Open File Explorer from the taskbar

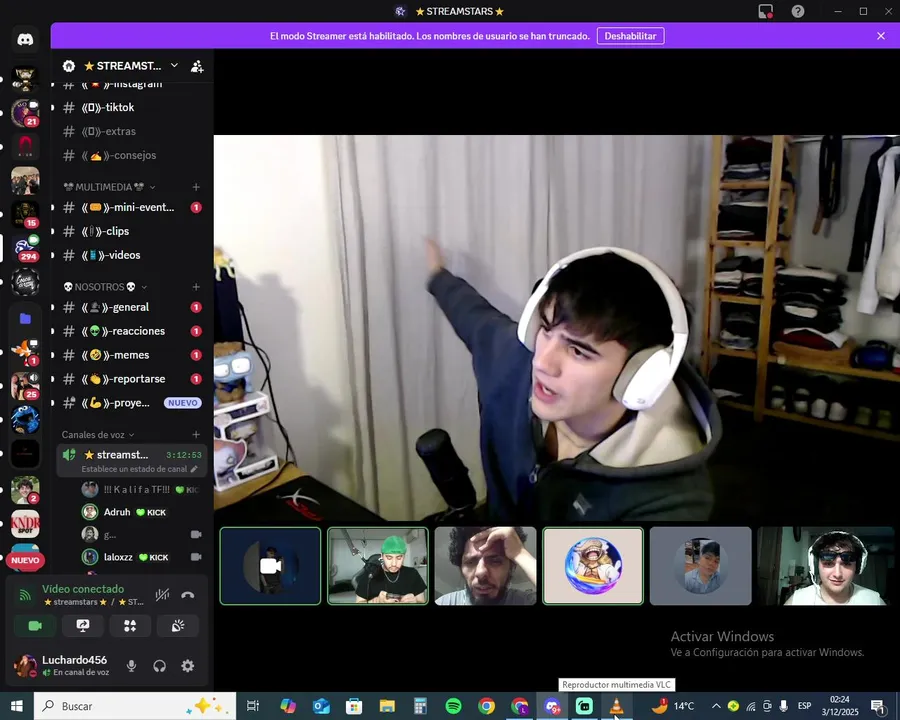(387, 706)
